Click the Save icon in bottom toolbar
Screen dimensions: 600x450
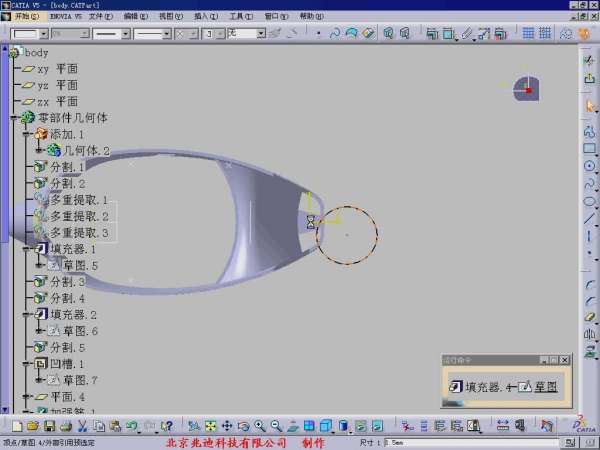tap(49, 426)
